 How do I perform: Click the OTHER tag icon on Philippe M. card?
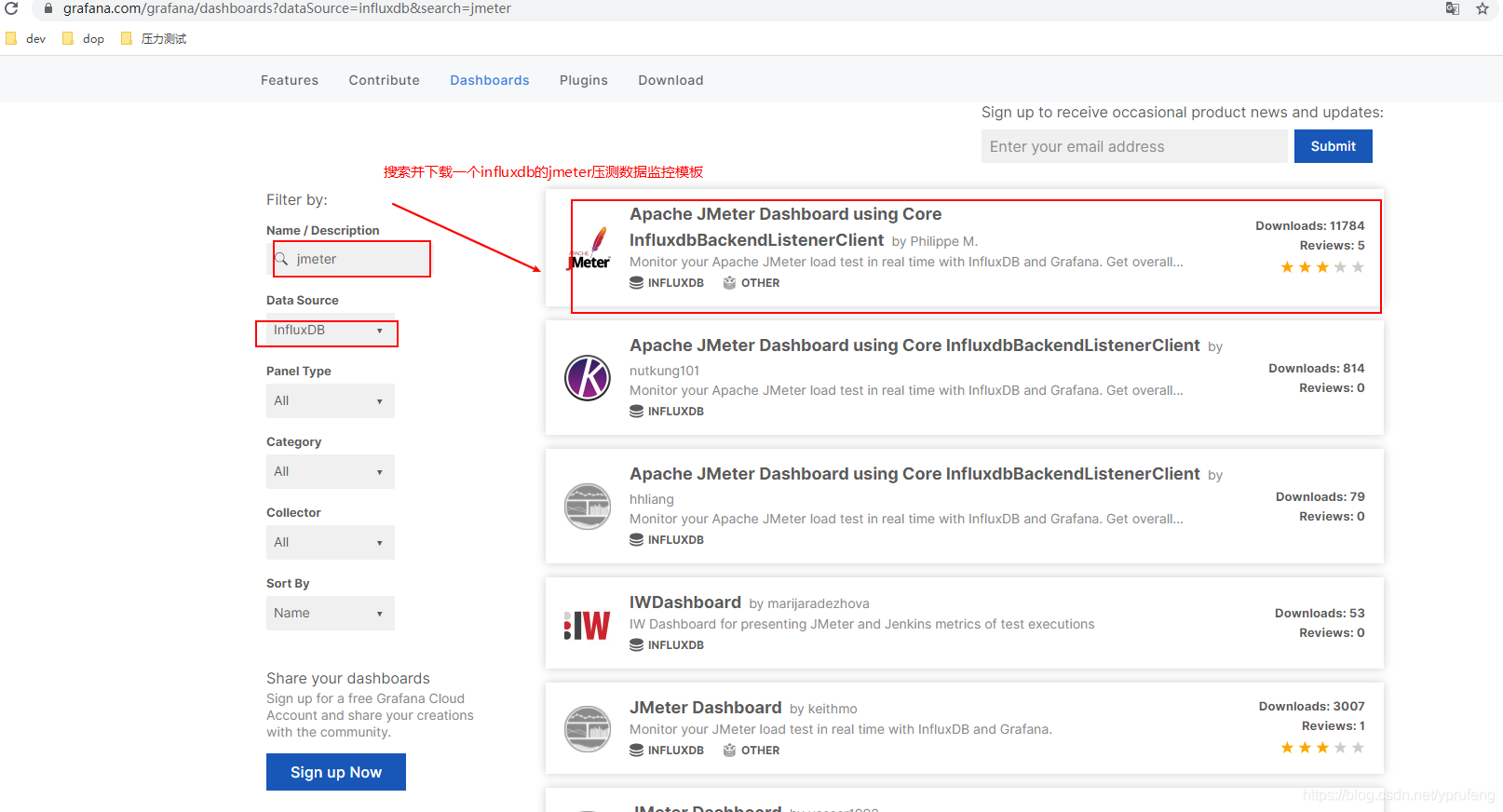click(730, 283)
